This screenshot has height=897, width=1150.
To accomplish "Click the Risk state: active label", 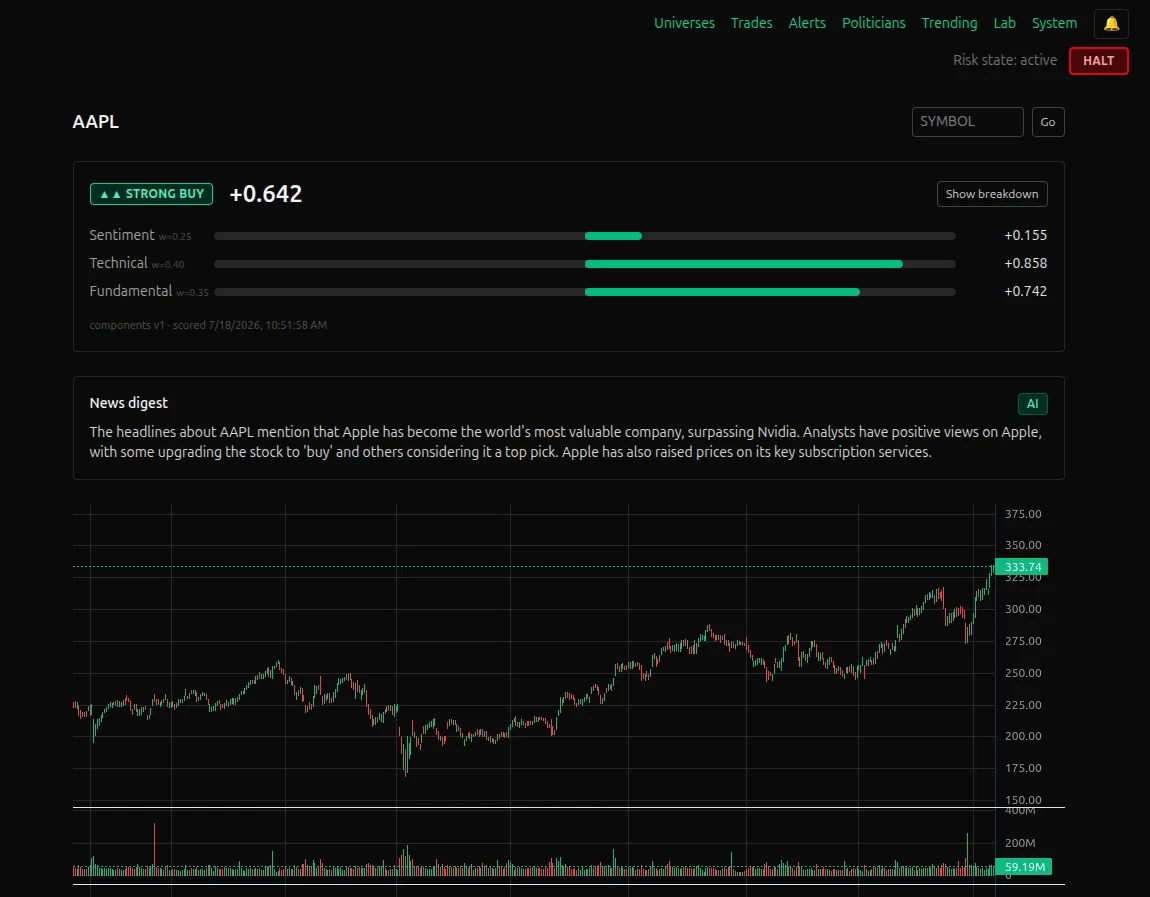I will (1005, 60).
